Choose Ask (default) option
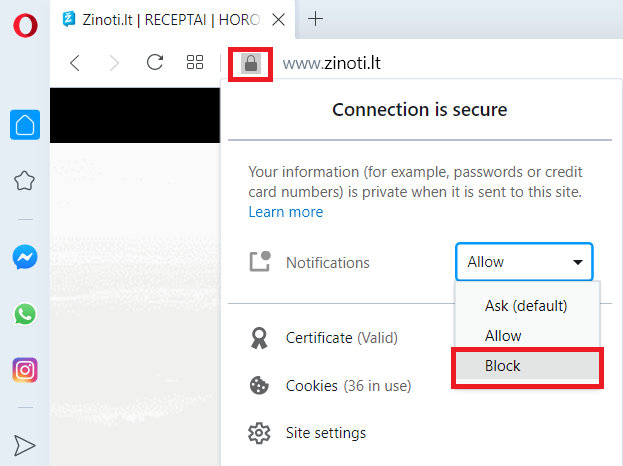This screenshot has width=623, height=466. (x=527, y=306)
